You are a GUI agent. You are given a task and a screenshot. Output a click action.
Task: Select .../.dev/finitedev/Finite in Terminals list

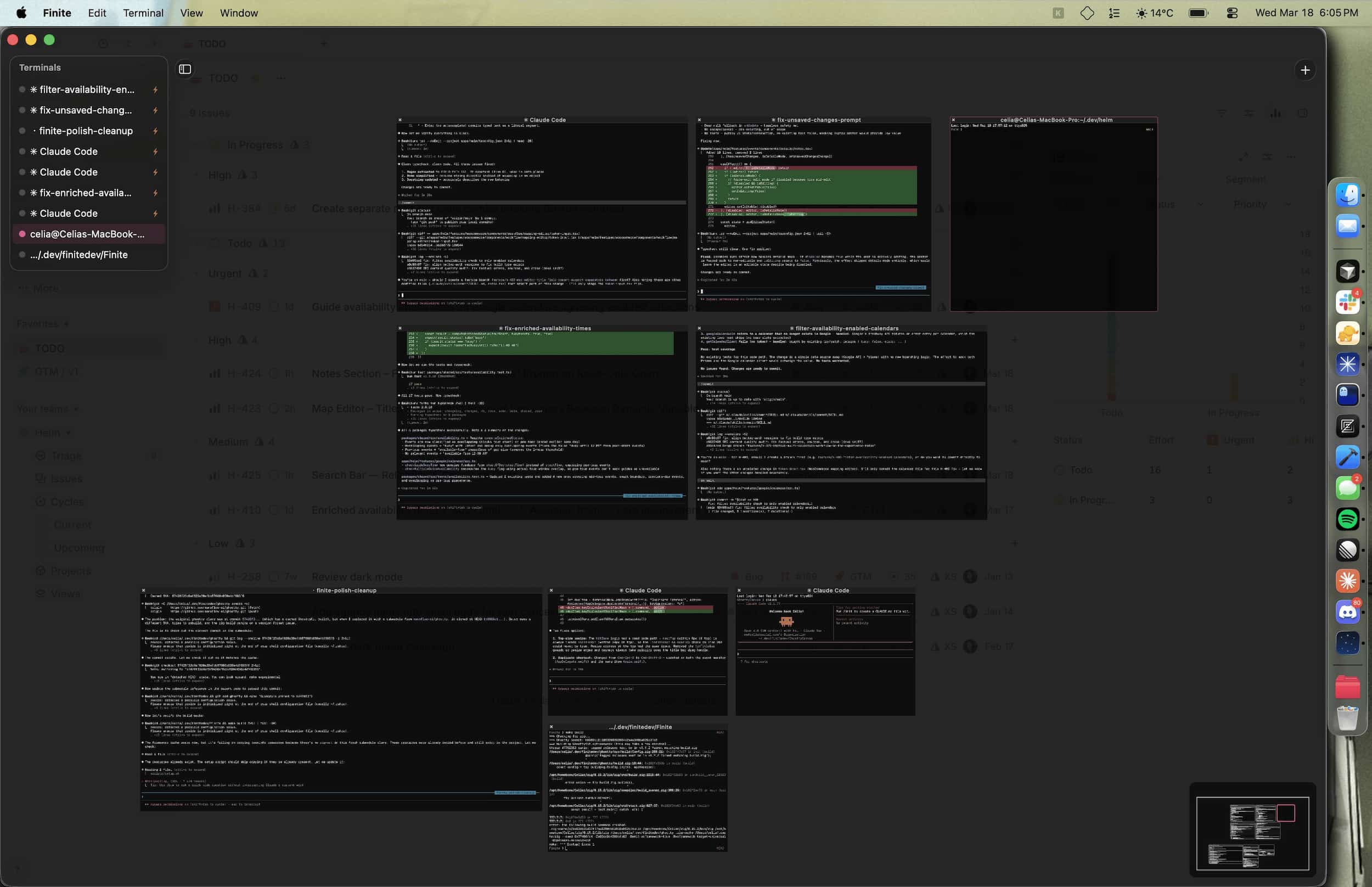(x=79, y=255)
